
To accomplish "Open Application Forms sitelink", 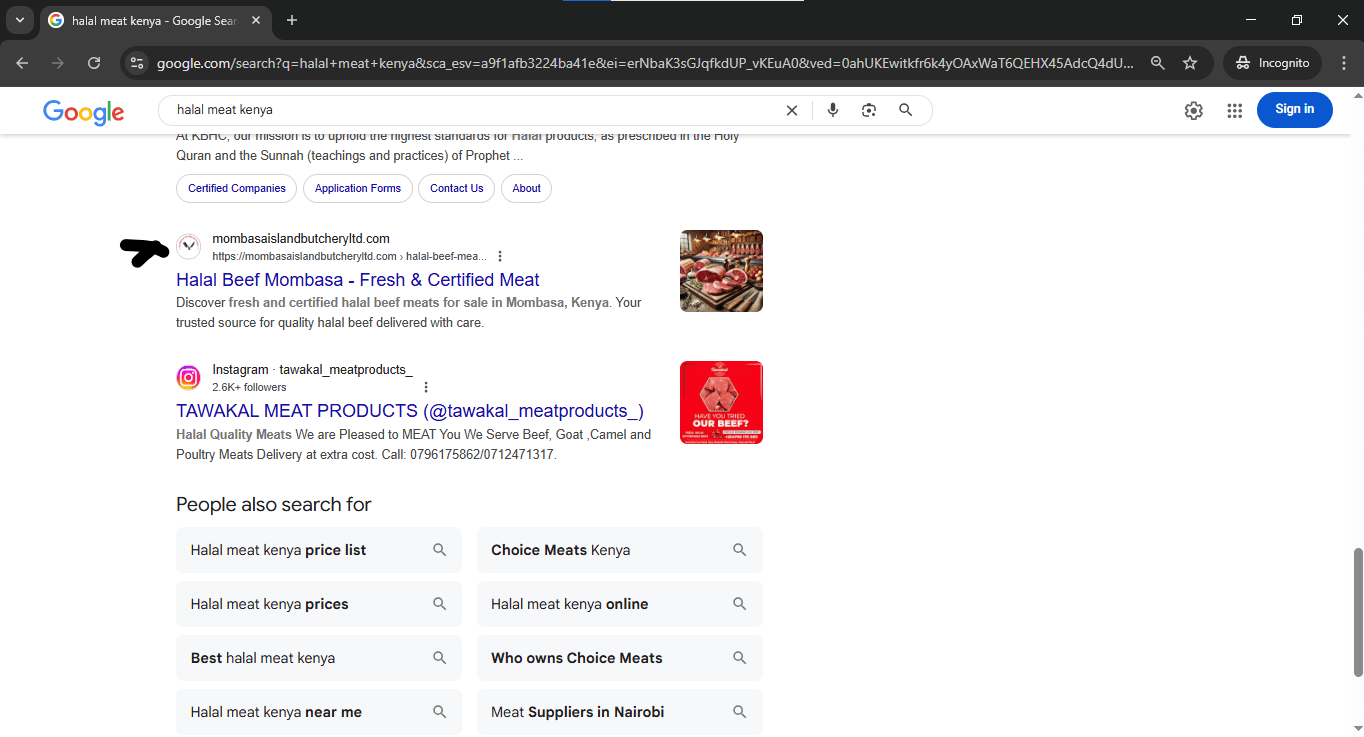I will coord(358,188).
